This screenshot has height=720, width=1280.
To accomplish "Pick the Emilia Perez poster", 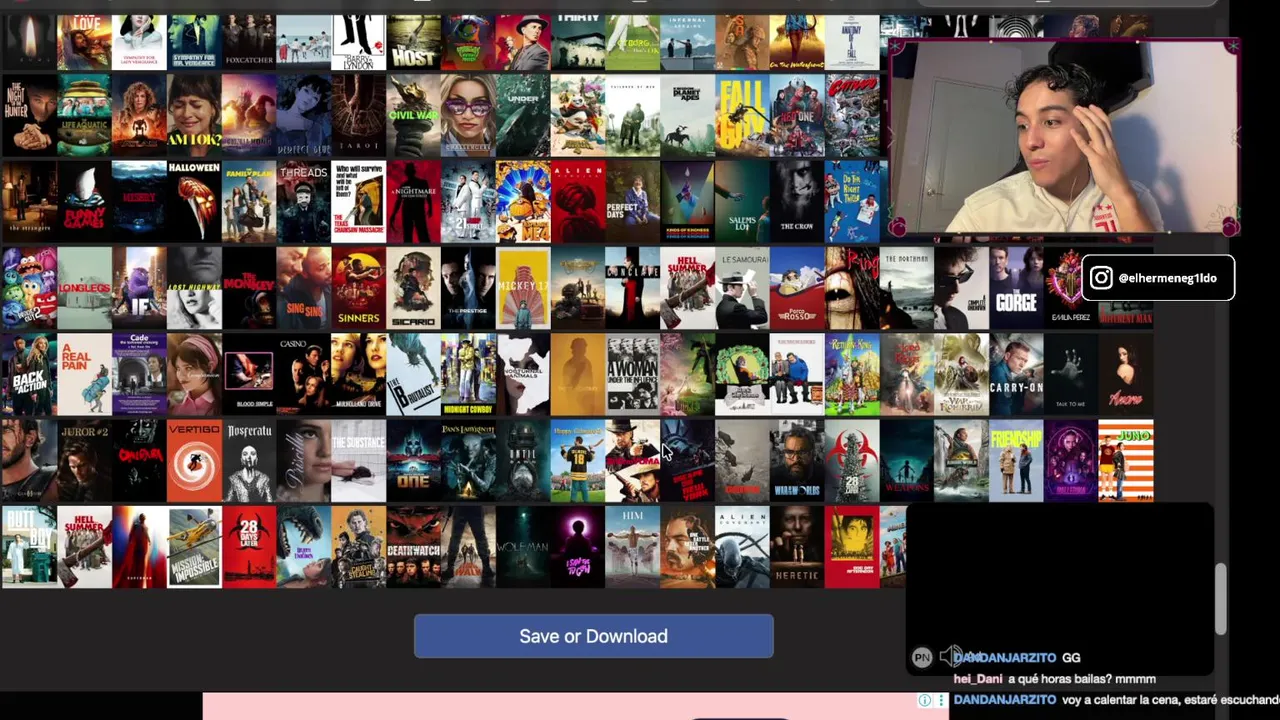I will pyautogui.click(x=1069, y=288).
